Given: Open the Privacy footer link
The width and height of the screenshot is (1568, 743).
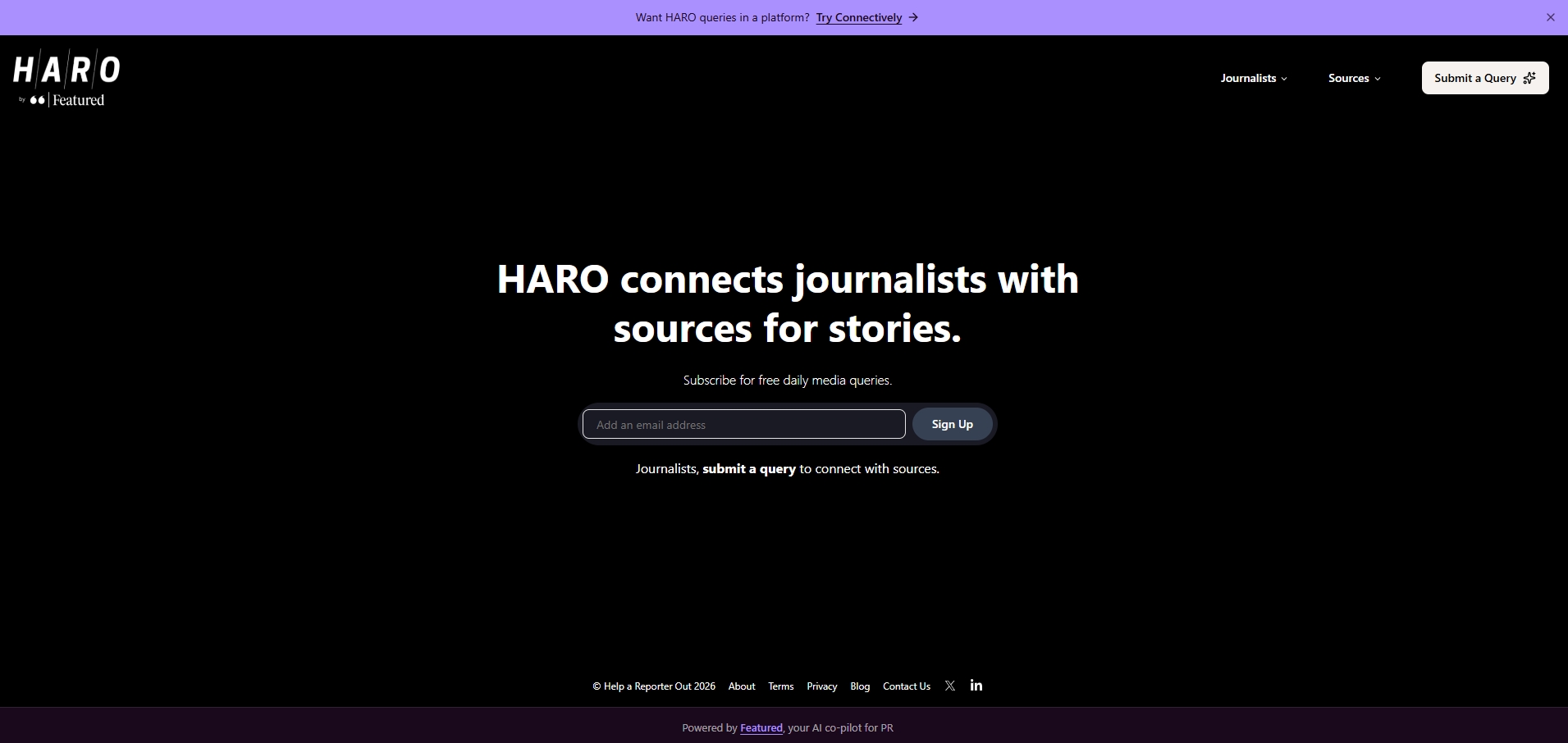Looking at the screenshot, I should (x=822, y=686).
